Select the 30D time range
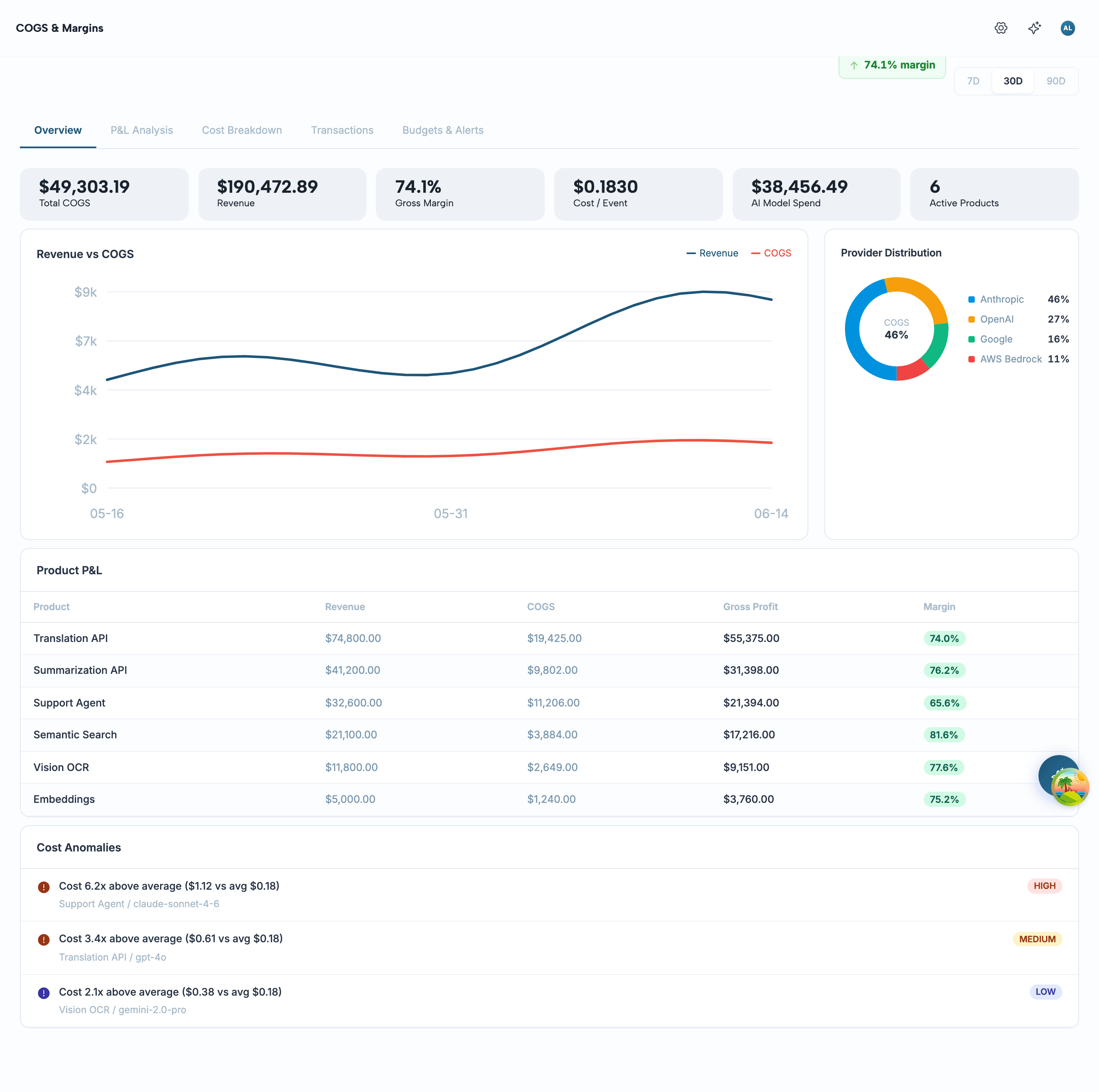The height and width of the screenshot is (1092, 1099). tap(1013, 81)
